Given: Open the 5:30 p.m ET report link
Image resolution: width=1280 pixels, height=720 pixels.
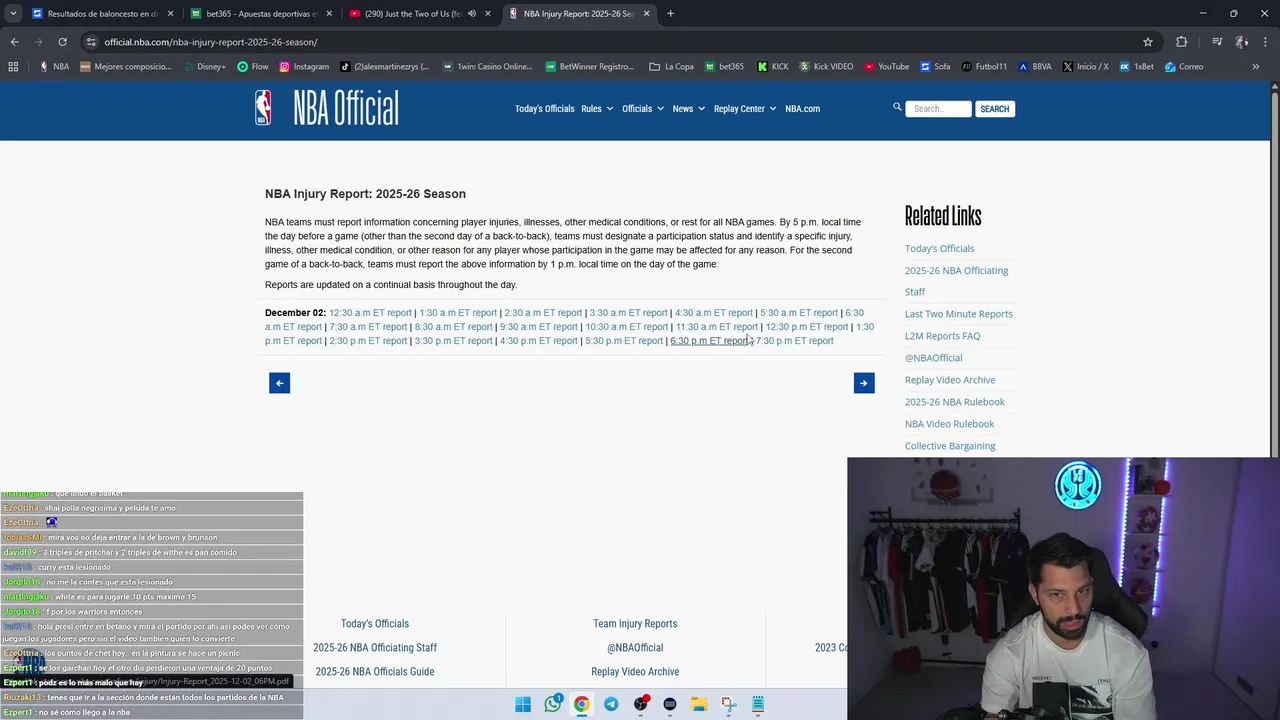Looking at the screenshot, I should tap(624, 341).
